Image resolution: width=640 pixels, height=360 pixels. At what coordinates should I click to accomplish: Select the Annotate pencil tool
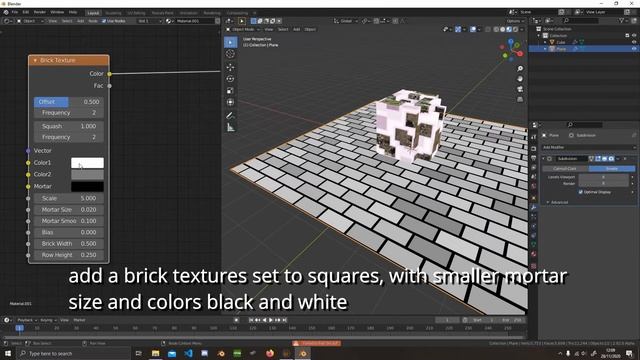point(231,116)
